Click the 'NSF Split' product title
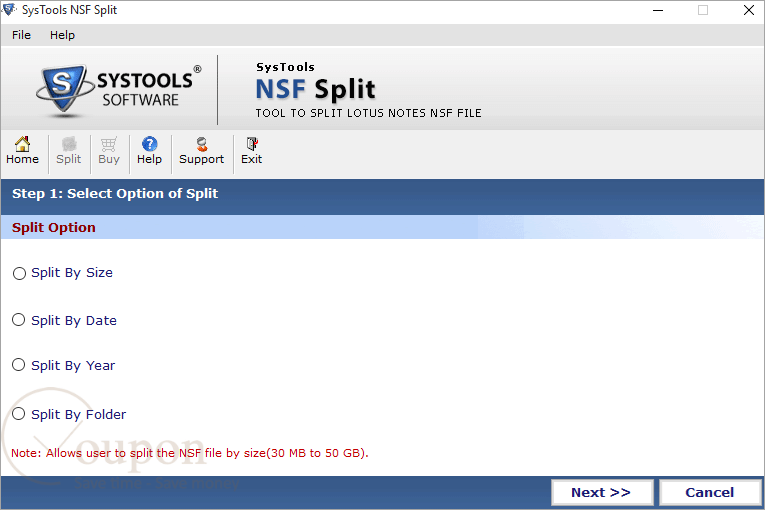Viewport: 765px width, 510px height. (316, 89)
